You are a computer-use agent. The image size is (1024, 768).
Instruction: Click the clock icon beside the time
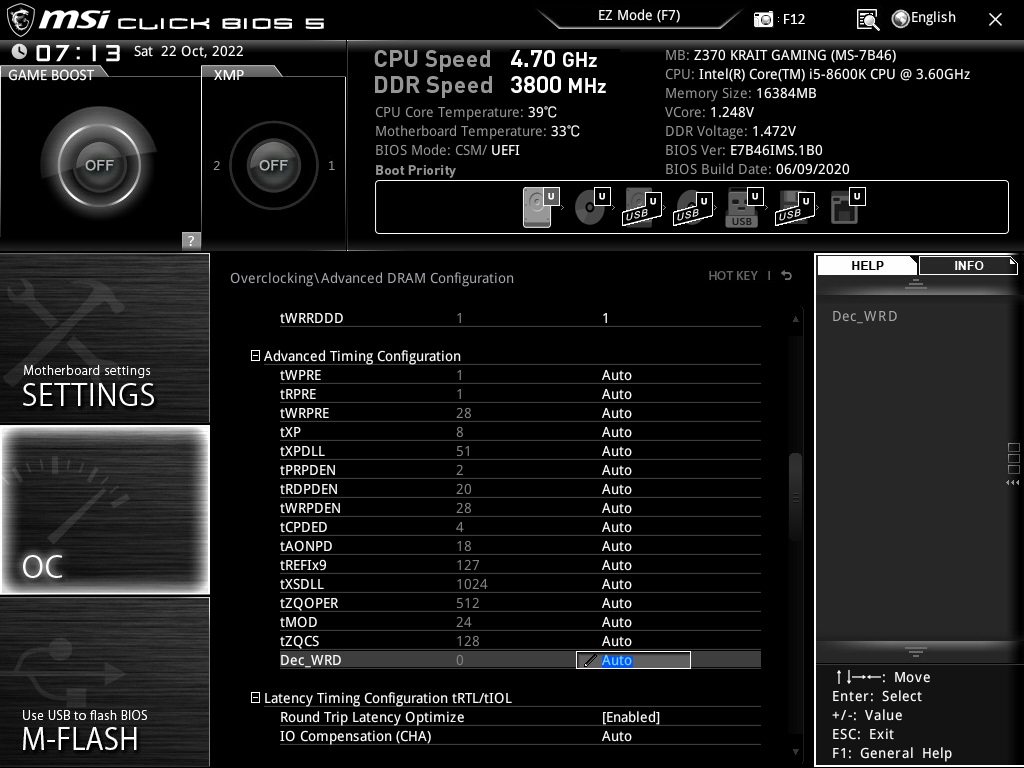pyautogui.click(x=19, y=51)
